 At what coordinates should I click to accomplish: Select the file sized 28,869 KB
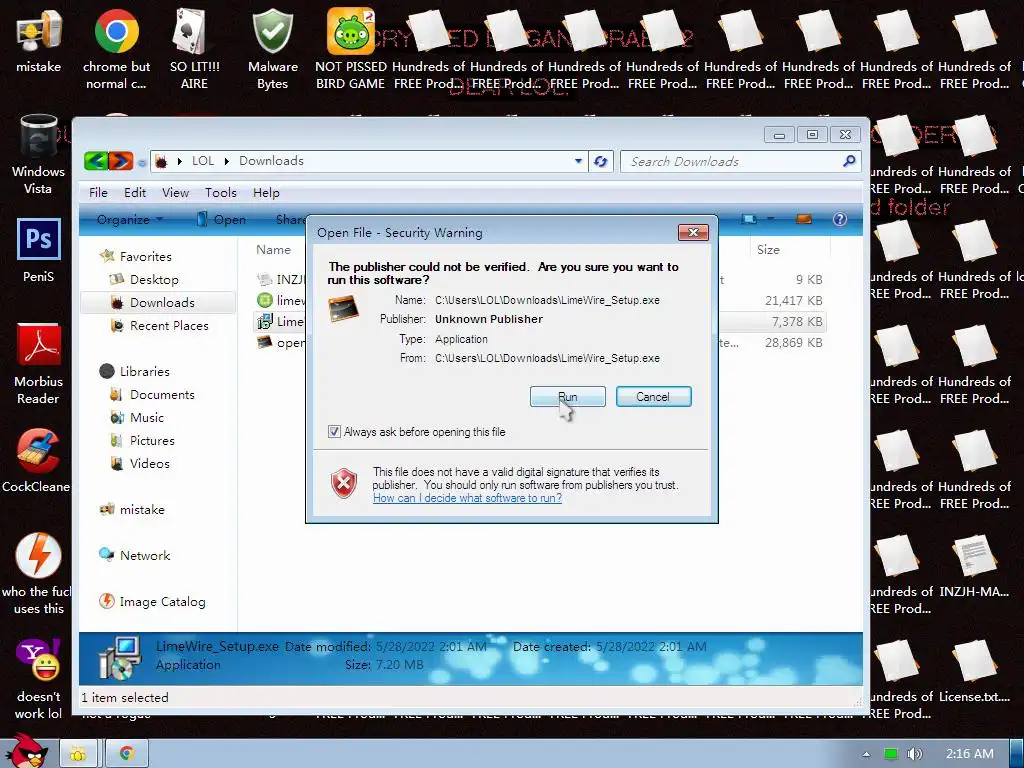539,343
